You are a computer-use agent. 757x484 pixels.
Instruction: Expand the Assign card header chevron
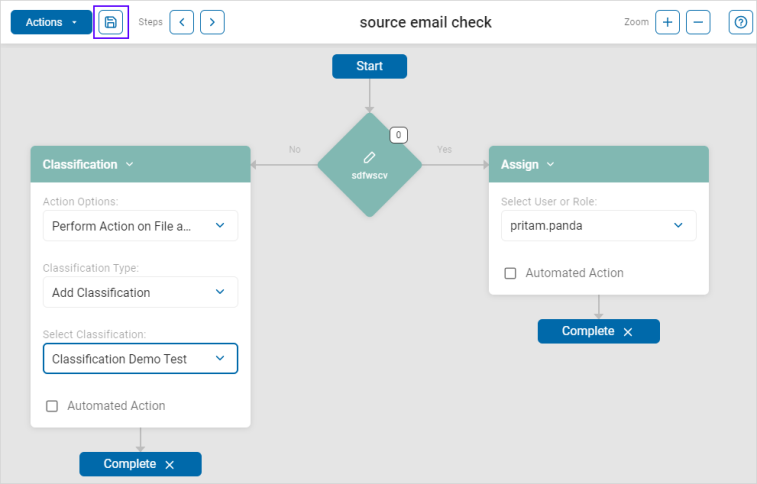pyautogui.click(x=551, y=165)
